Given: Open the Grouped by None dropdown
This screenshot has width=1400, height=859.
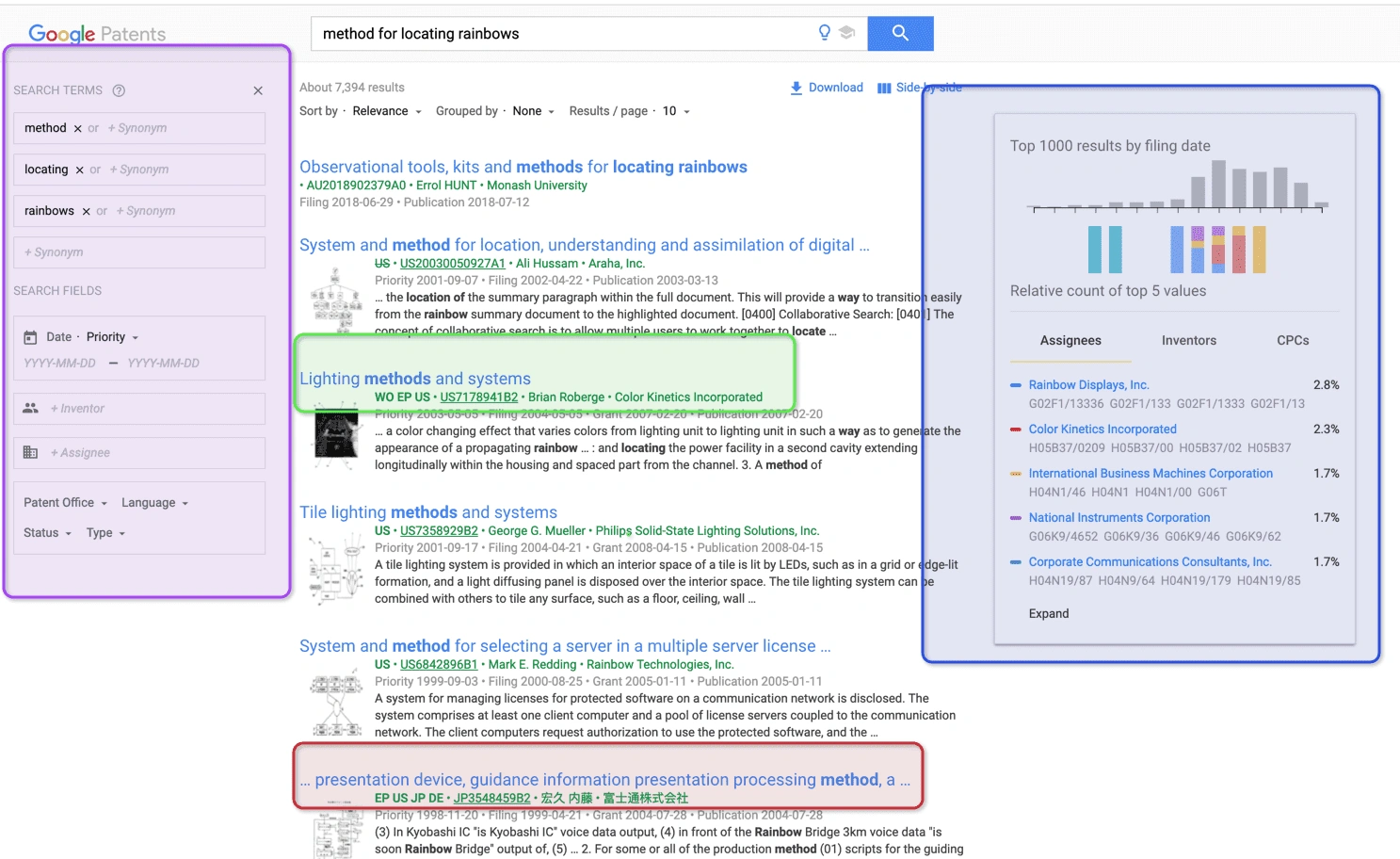Looking at the screenshot, I should click(534, 111).
